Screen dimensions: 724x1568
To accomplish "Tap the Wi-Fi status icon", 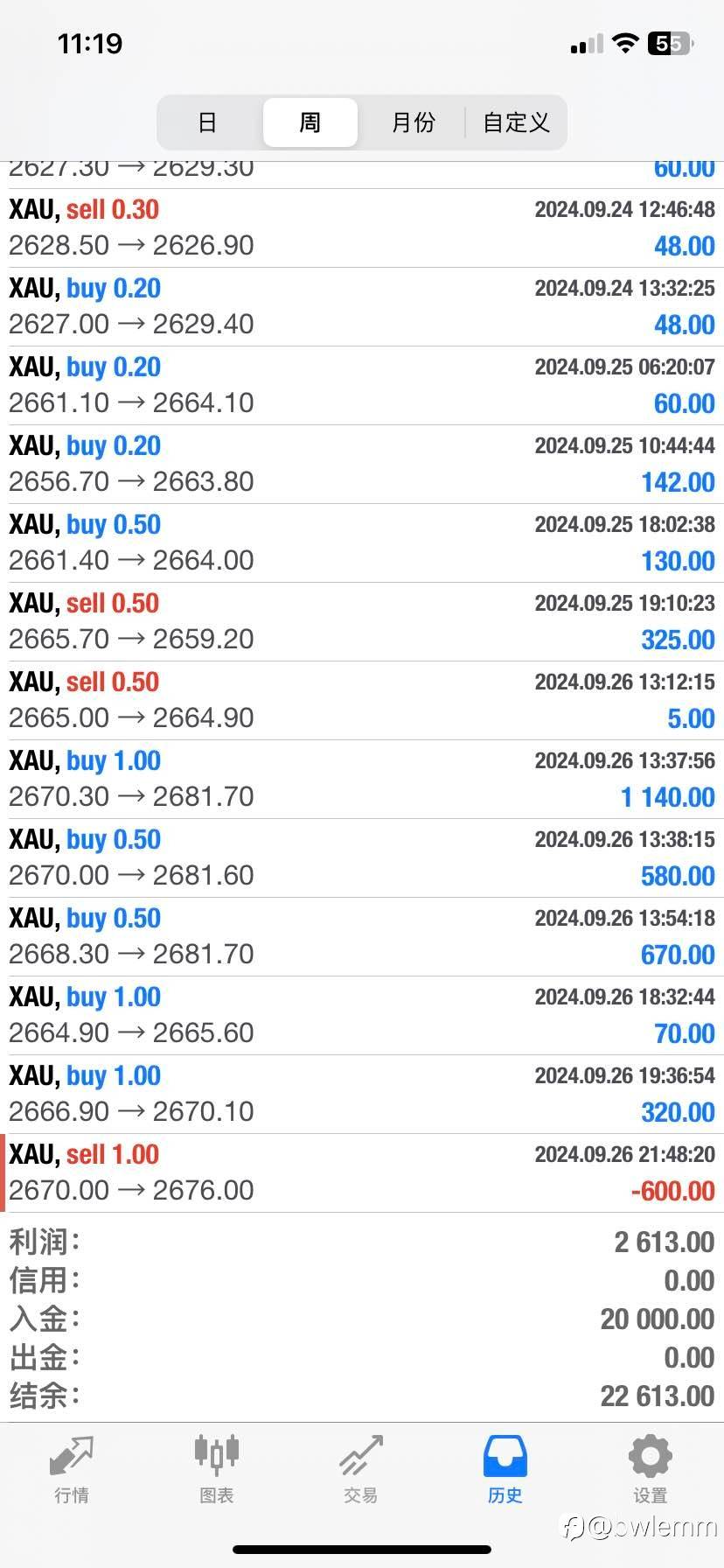I will [x=624, y=44].
